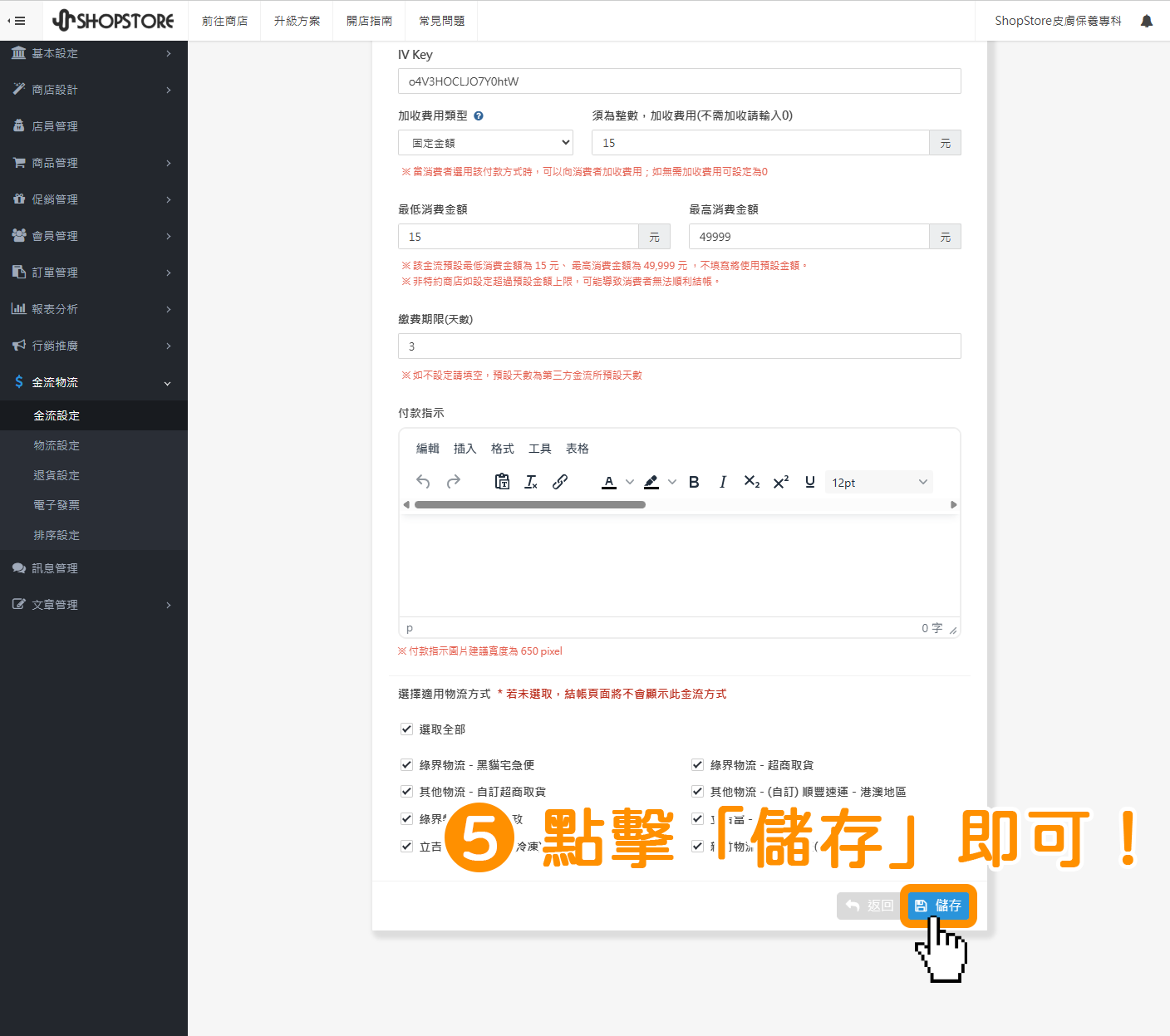
Task: Open the 插入 menu in the editor
Action: (x=465, y=448)
